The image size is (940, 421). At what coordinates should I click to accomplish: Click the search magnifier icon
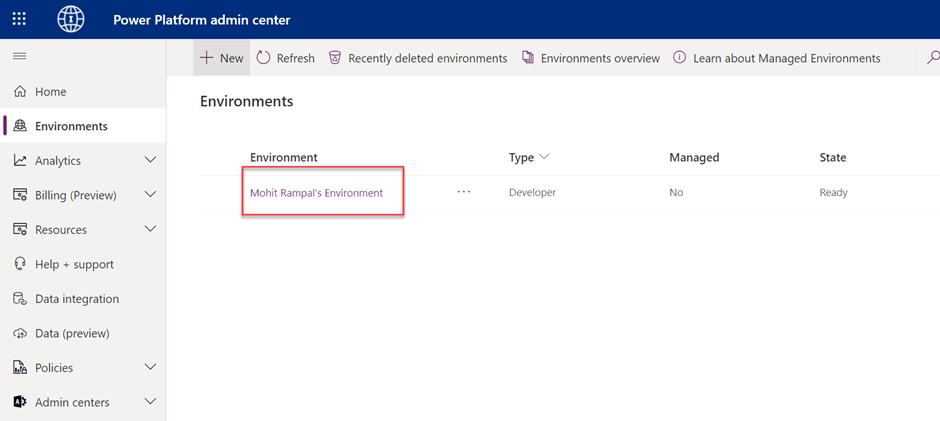coord(933,58)
